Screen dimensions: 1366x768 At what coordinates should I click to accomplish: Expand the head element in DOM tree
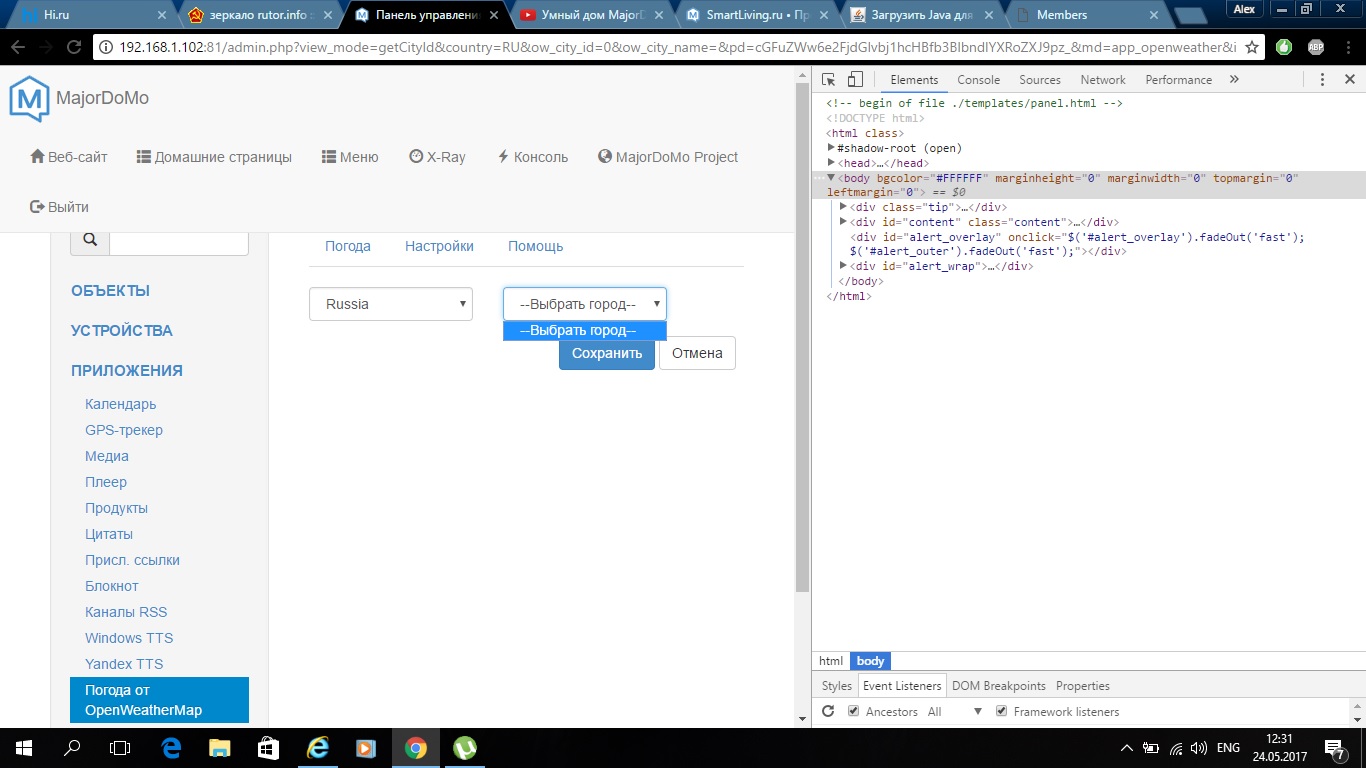click(832, 163)
